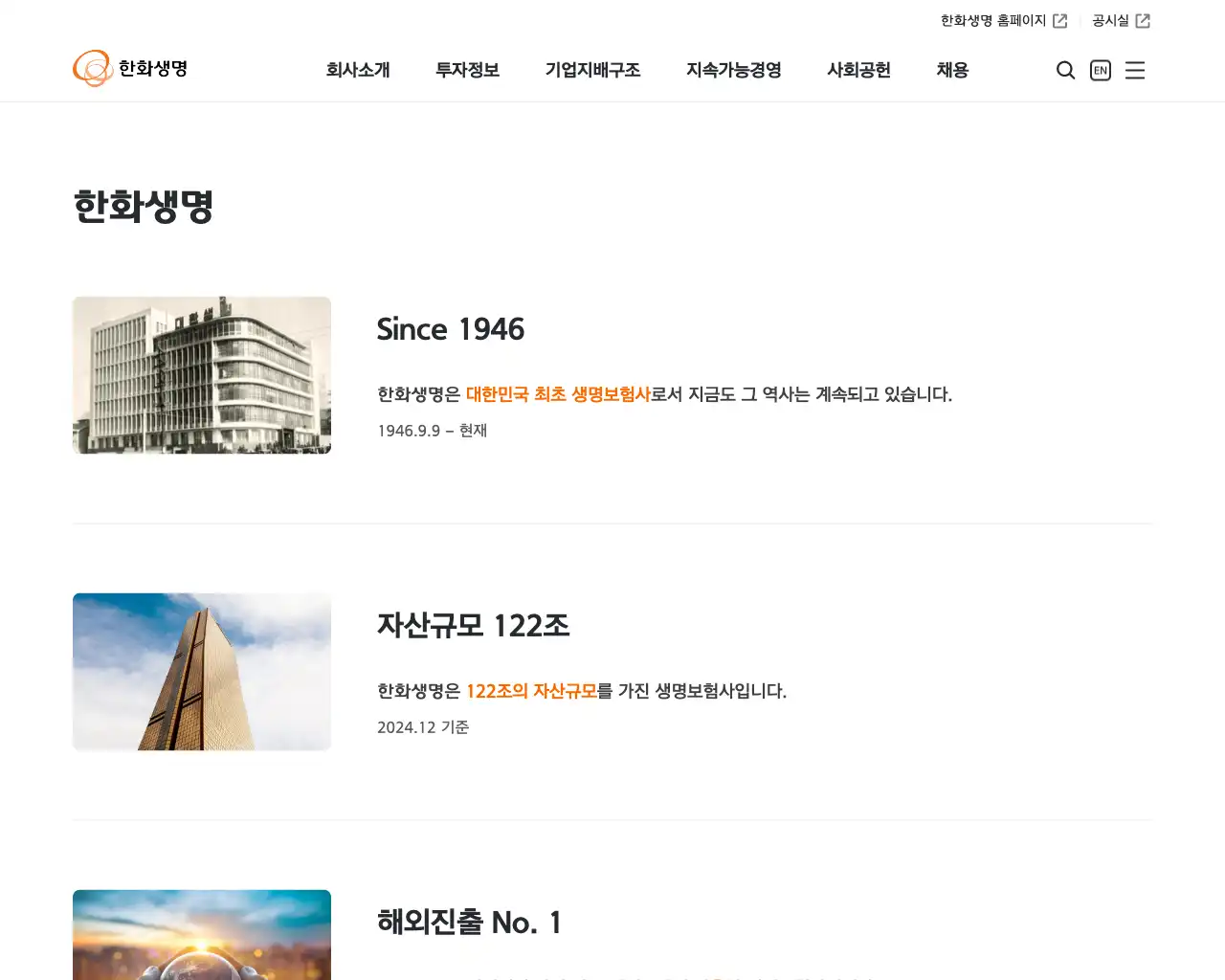Open the site search icon
The height and width of the screenshot is (980, 1225).
click(x=1065, y=70)
